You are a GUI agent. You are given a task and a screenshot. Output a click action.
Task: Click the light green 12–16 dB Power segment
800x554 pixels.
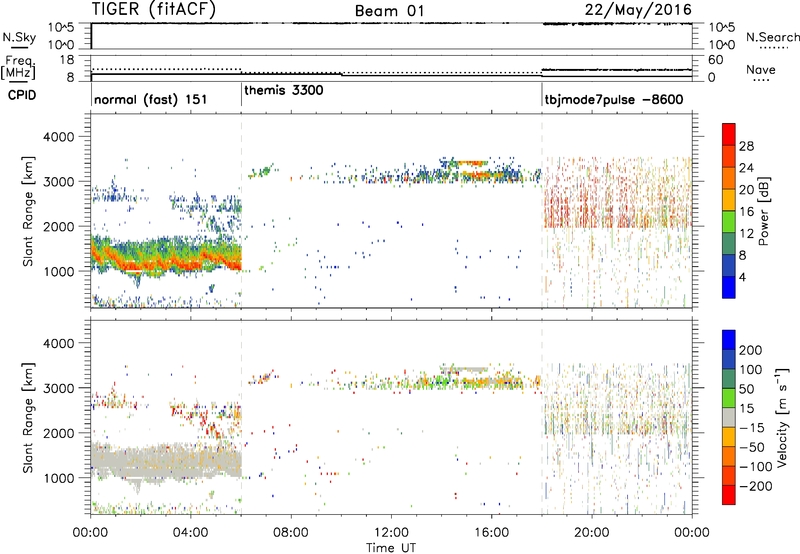(729, 221)
